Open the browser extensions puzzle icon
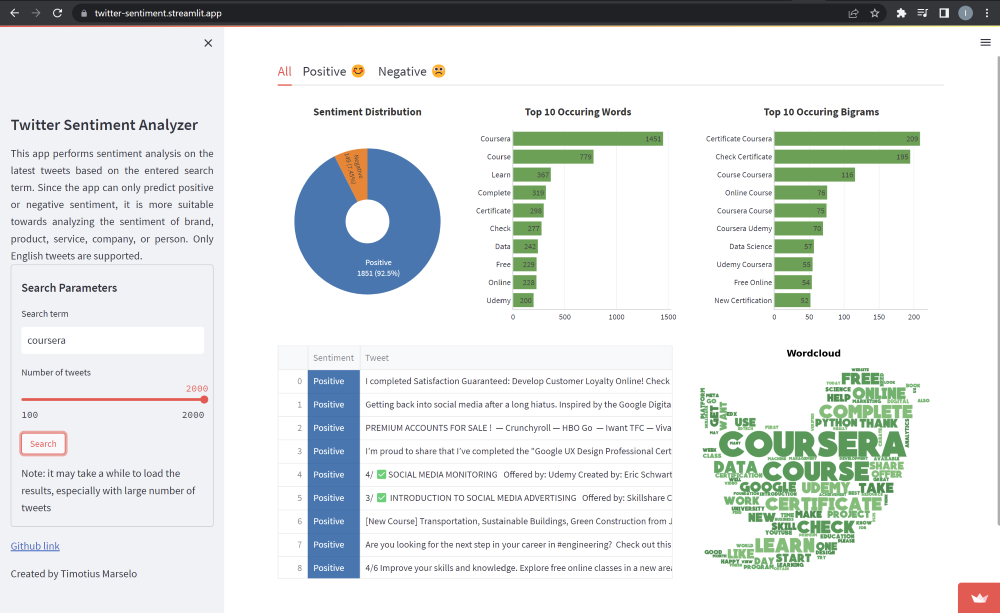 901,13
